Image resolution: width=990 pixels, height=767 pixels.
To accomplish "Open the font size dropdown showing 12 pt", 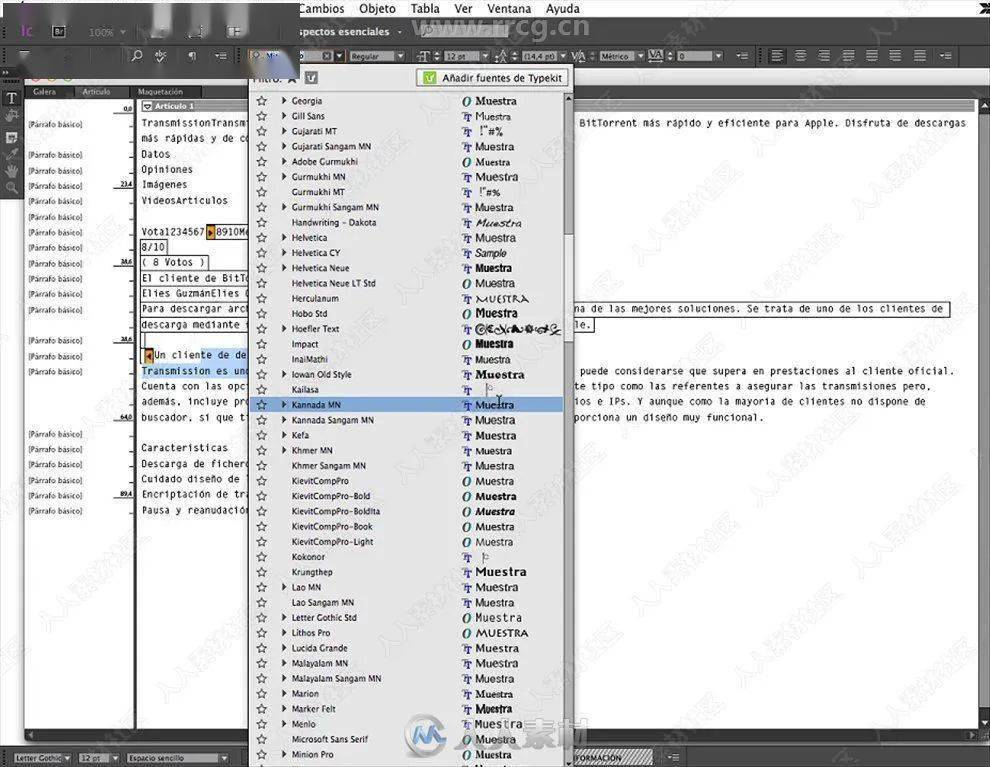I will pyautogui.click(x=485, y=55).
